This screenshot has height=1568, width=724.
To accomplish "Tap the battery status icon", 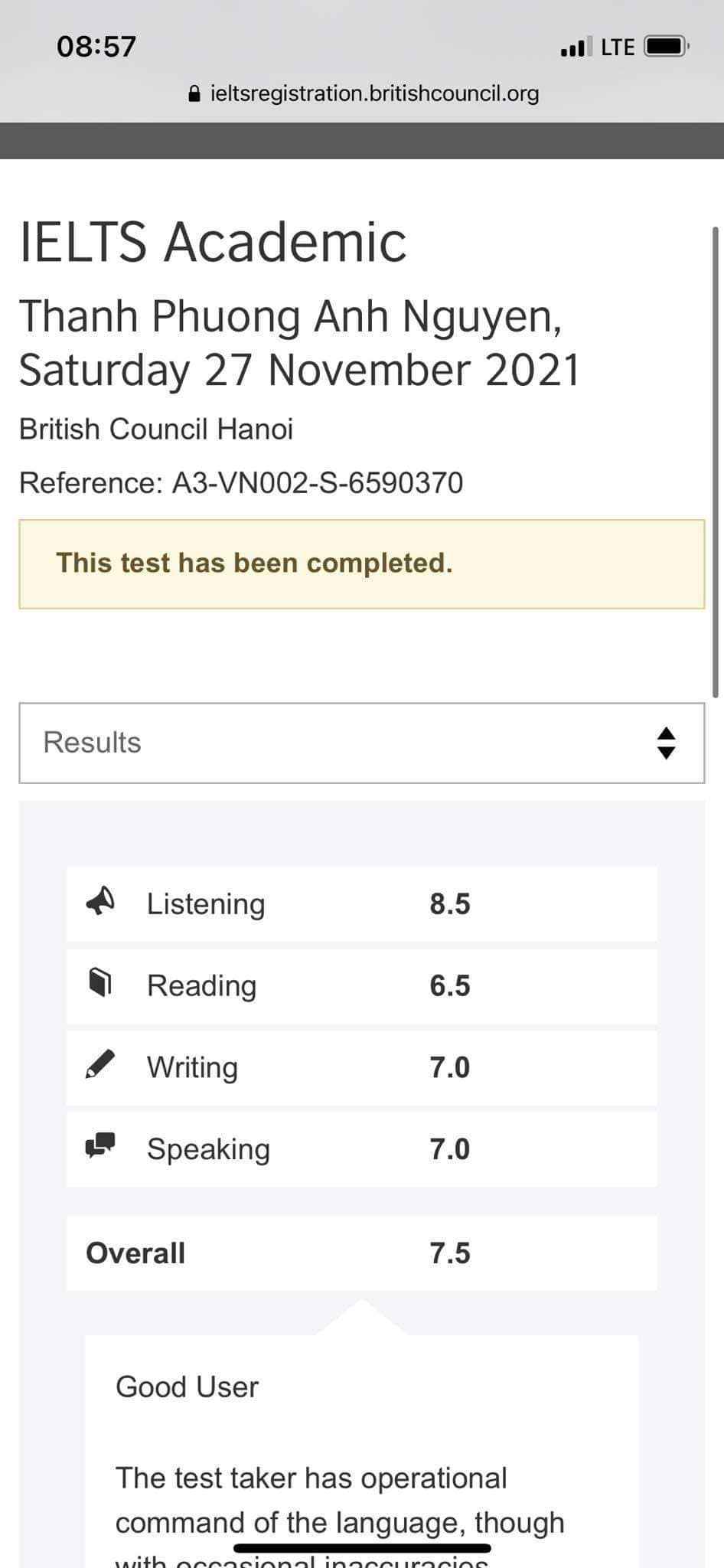I will pos(667,47).
